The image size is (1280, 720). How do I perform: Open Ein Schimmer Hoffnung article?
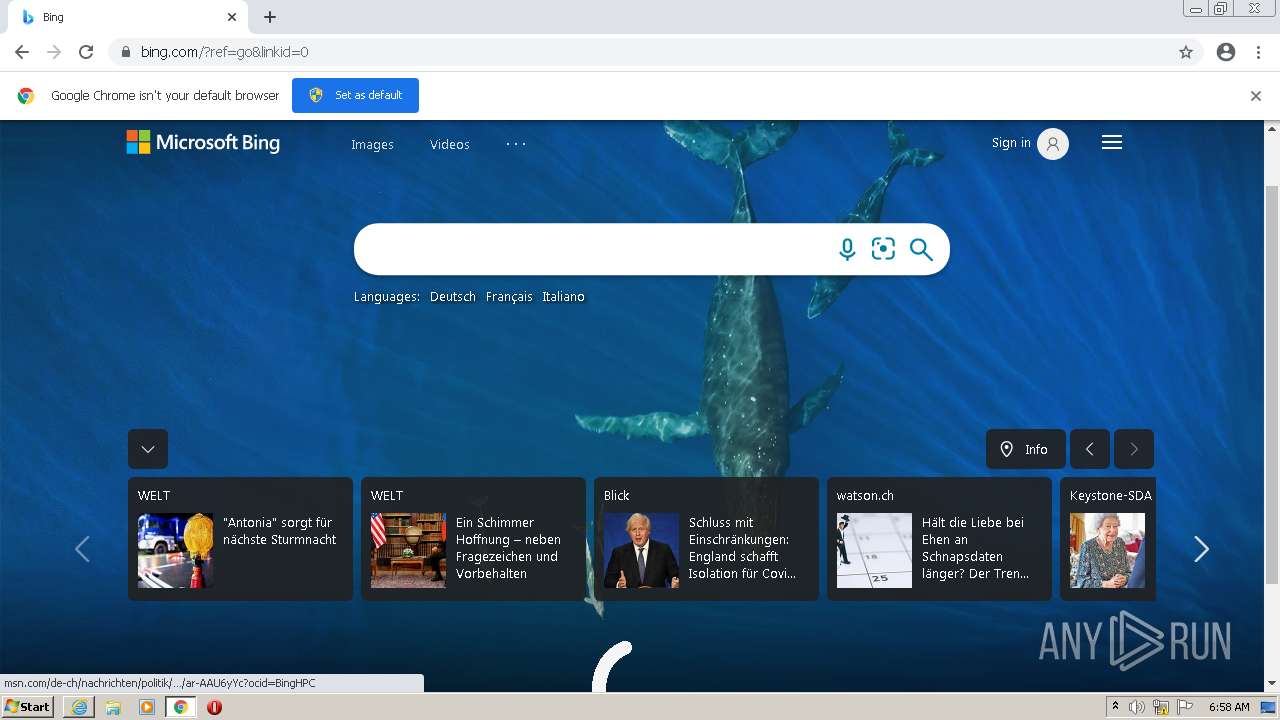click(509, 548)
